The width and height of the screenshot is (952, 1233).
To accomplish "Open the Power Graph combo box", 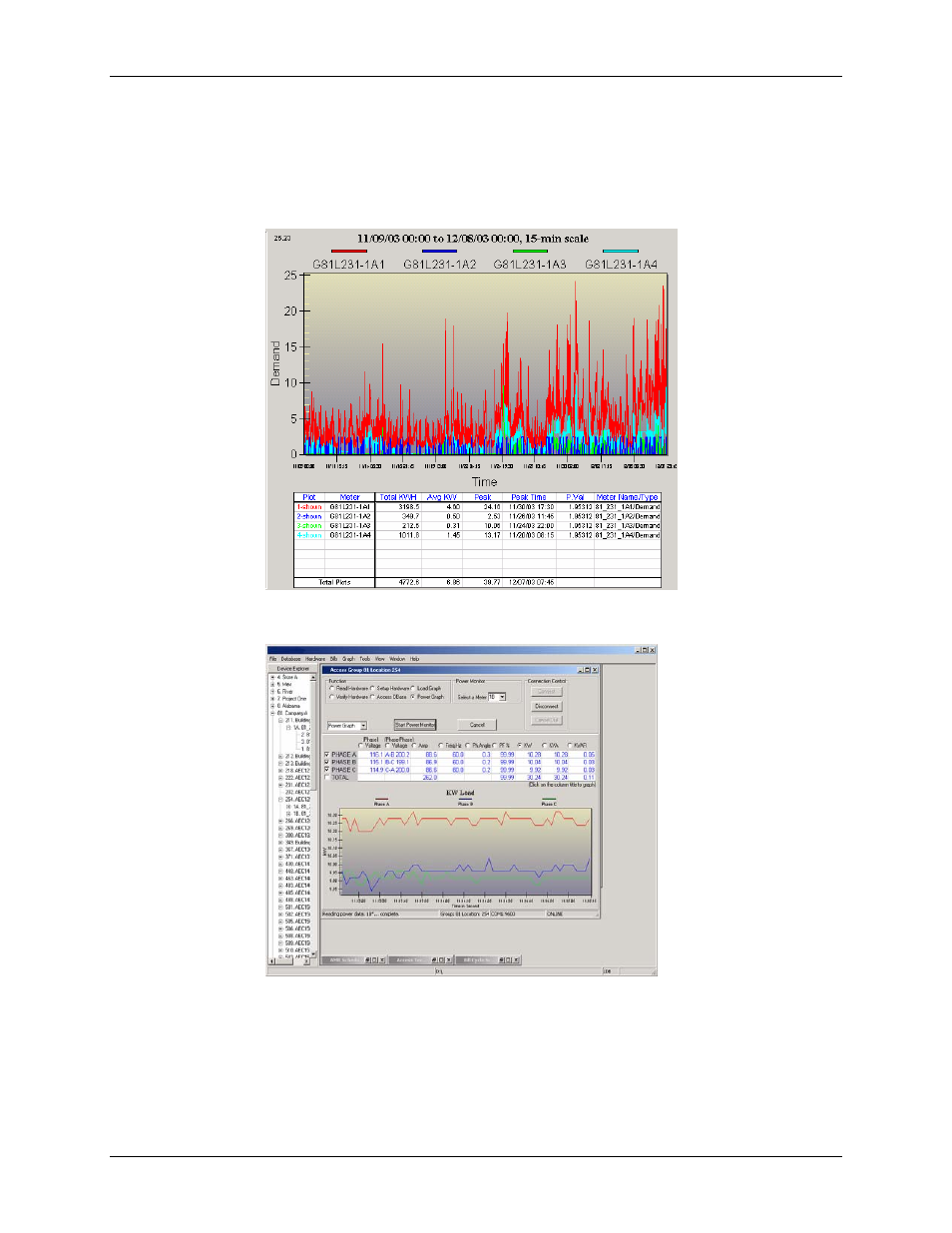I will tap(347, 726).
